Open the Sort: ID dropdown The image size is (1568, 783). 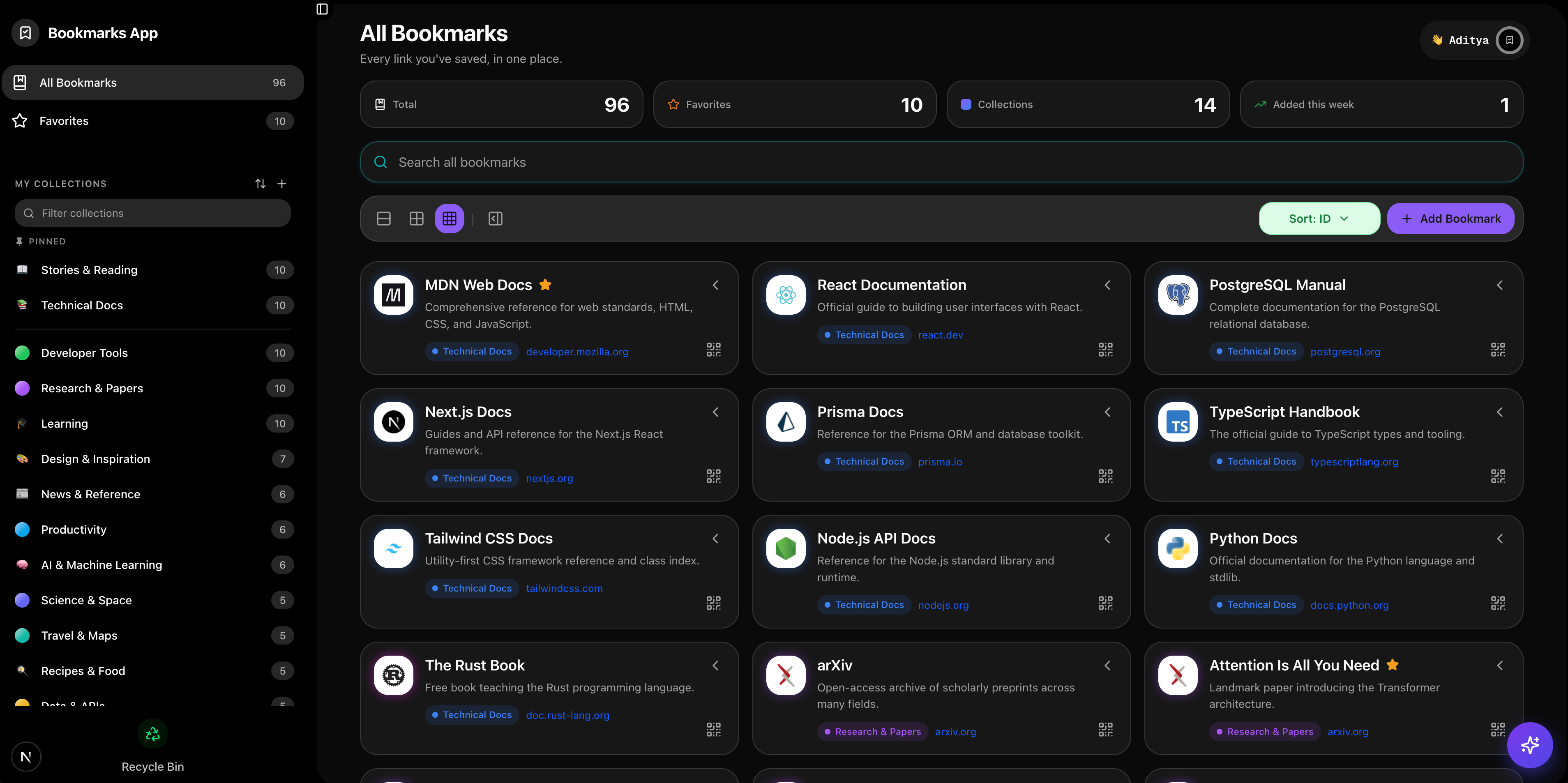point(1319,219)
